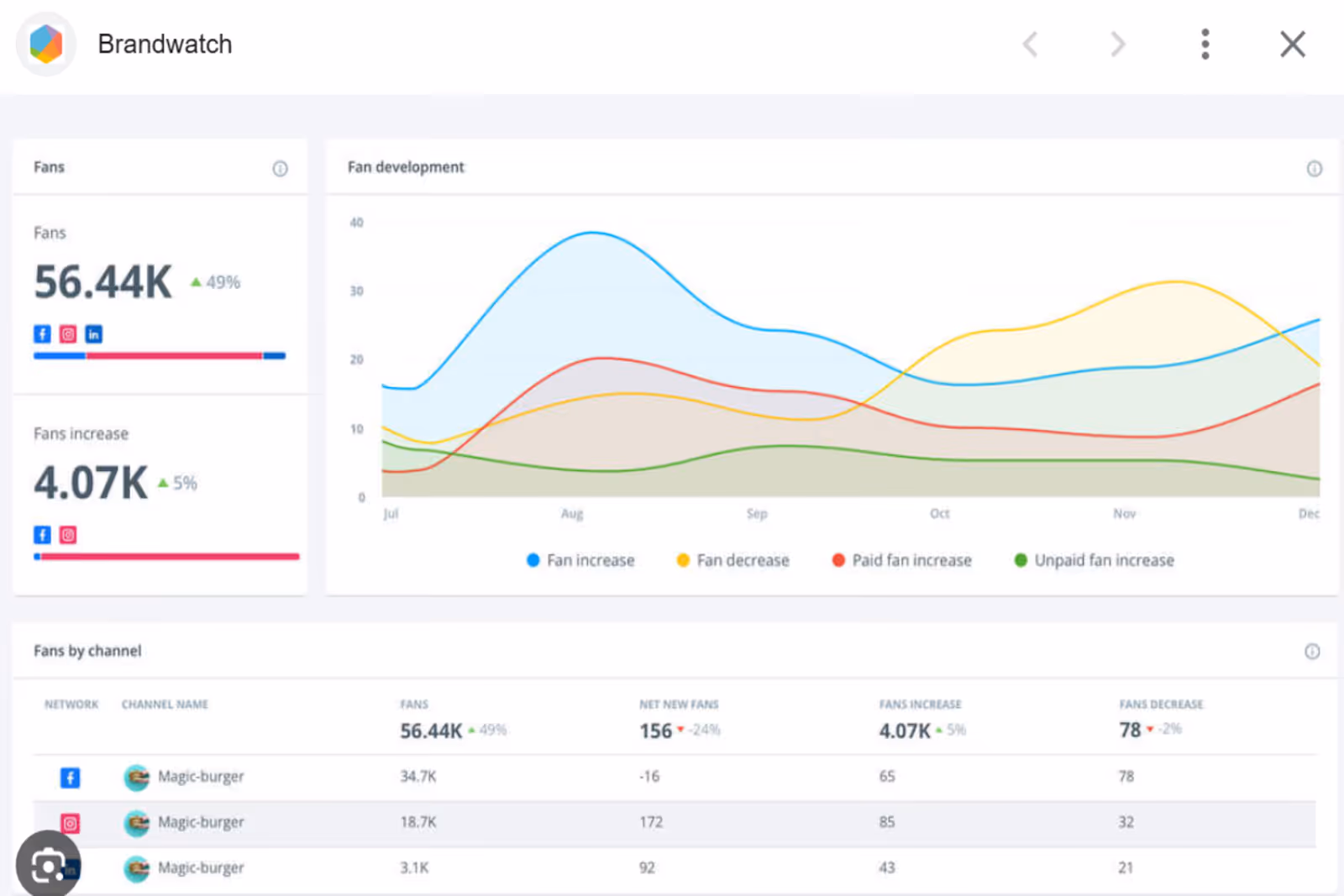Click the Instagram icon under Fans total

click(x=68, y=334)
